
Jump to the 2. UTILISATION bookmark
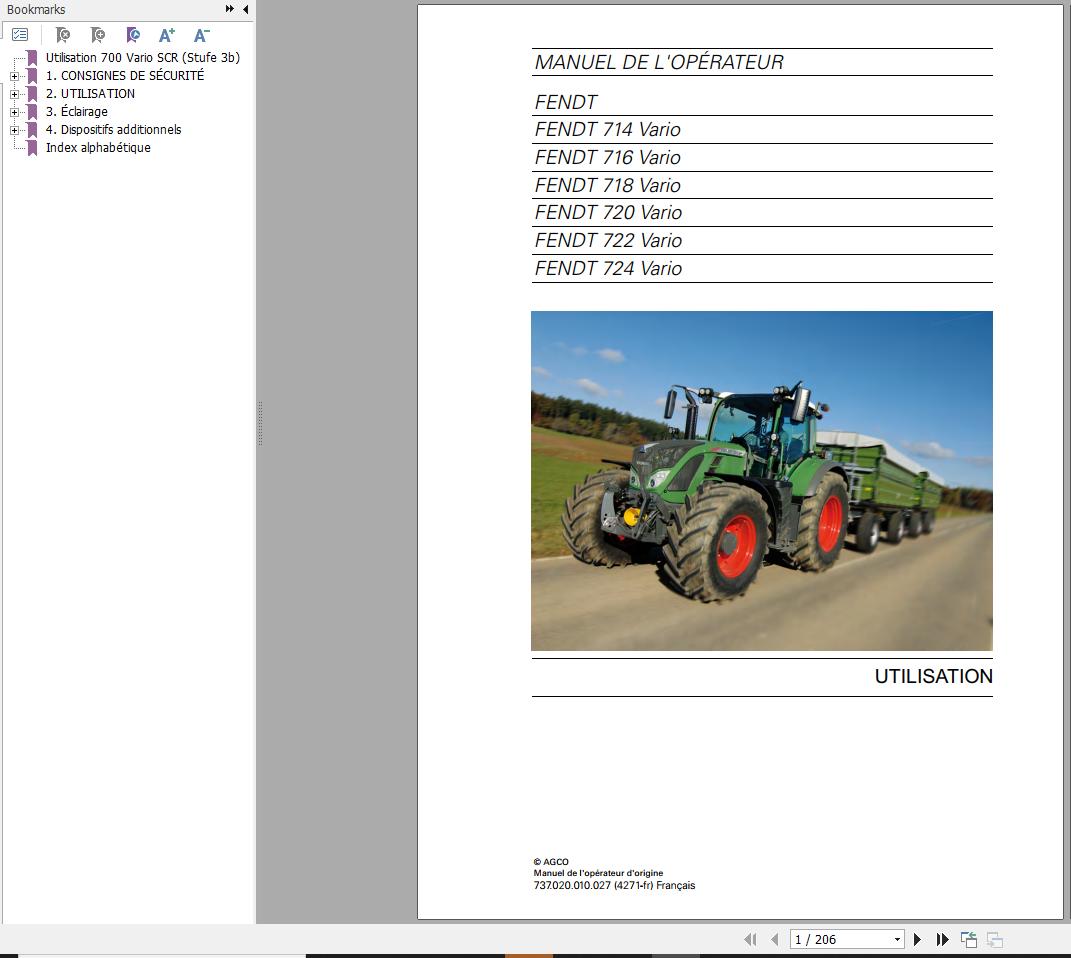[90, 94]
